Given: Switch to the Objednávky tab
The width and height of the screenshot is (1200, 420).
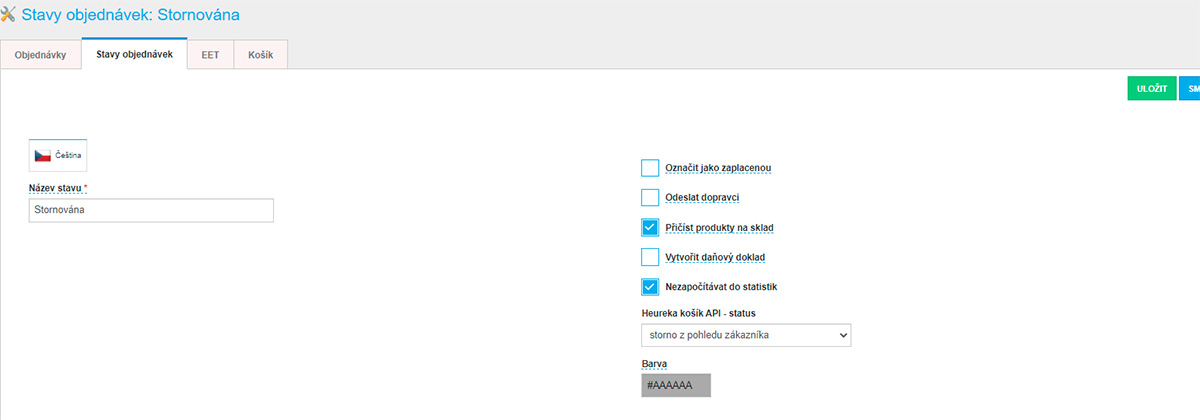Looking at the screenshot, I should tap(40, 55).
